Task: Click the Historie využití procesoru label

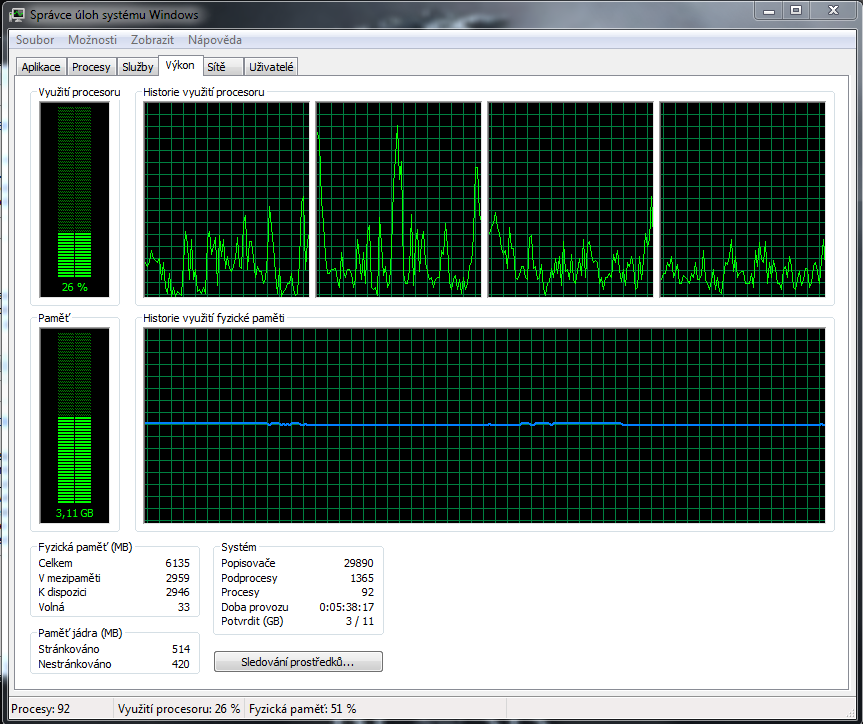Action: (204, 92)
